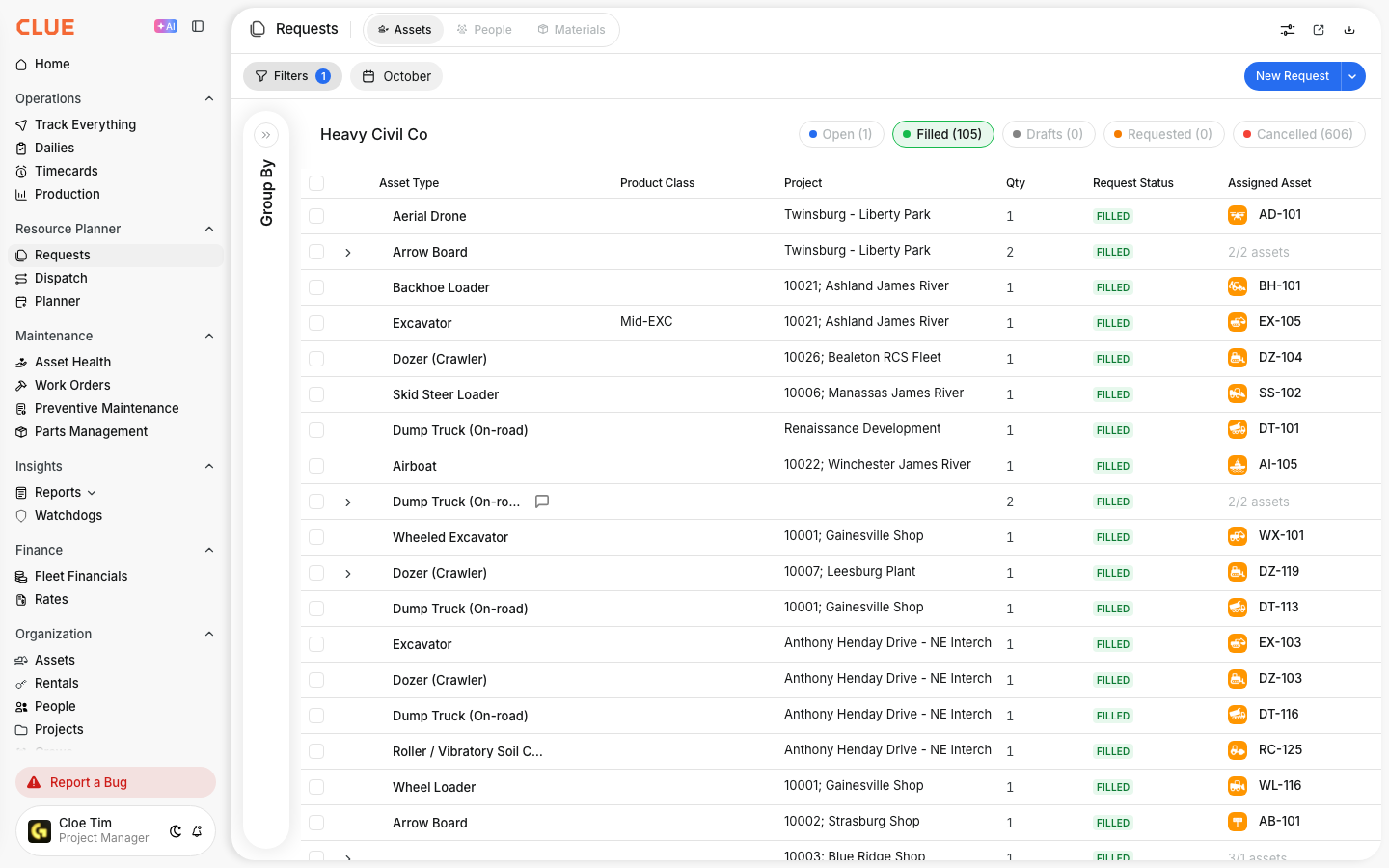Click the BH-101 backhoe asset icon
The width and height of the screenshot is (1389, 868).
click(x=1238, y=286)
